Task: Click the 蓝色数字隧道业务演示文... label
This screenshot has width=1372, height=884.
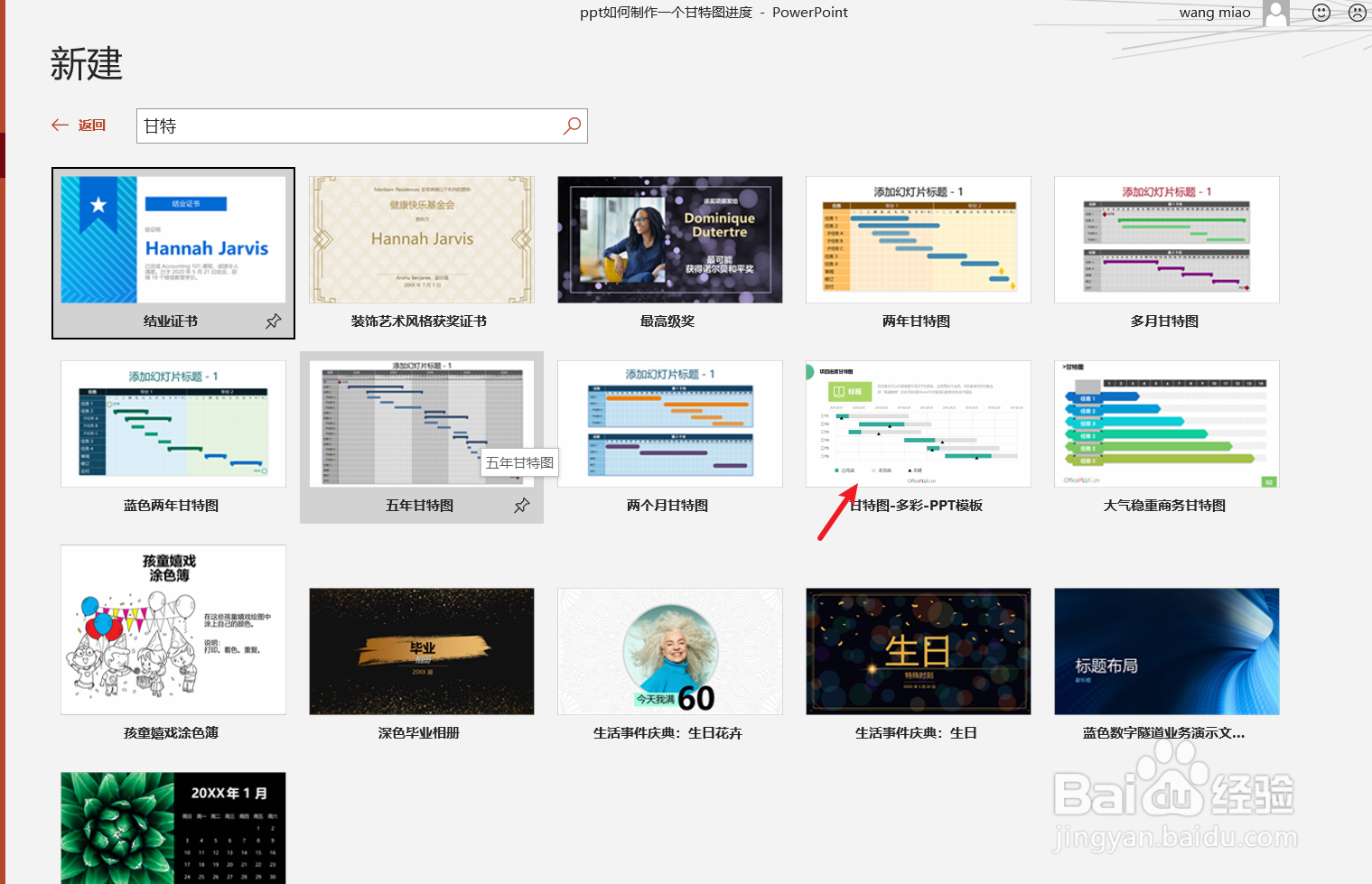Action: tap(1164, 733)
